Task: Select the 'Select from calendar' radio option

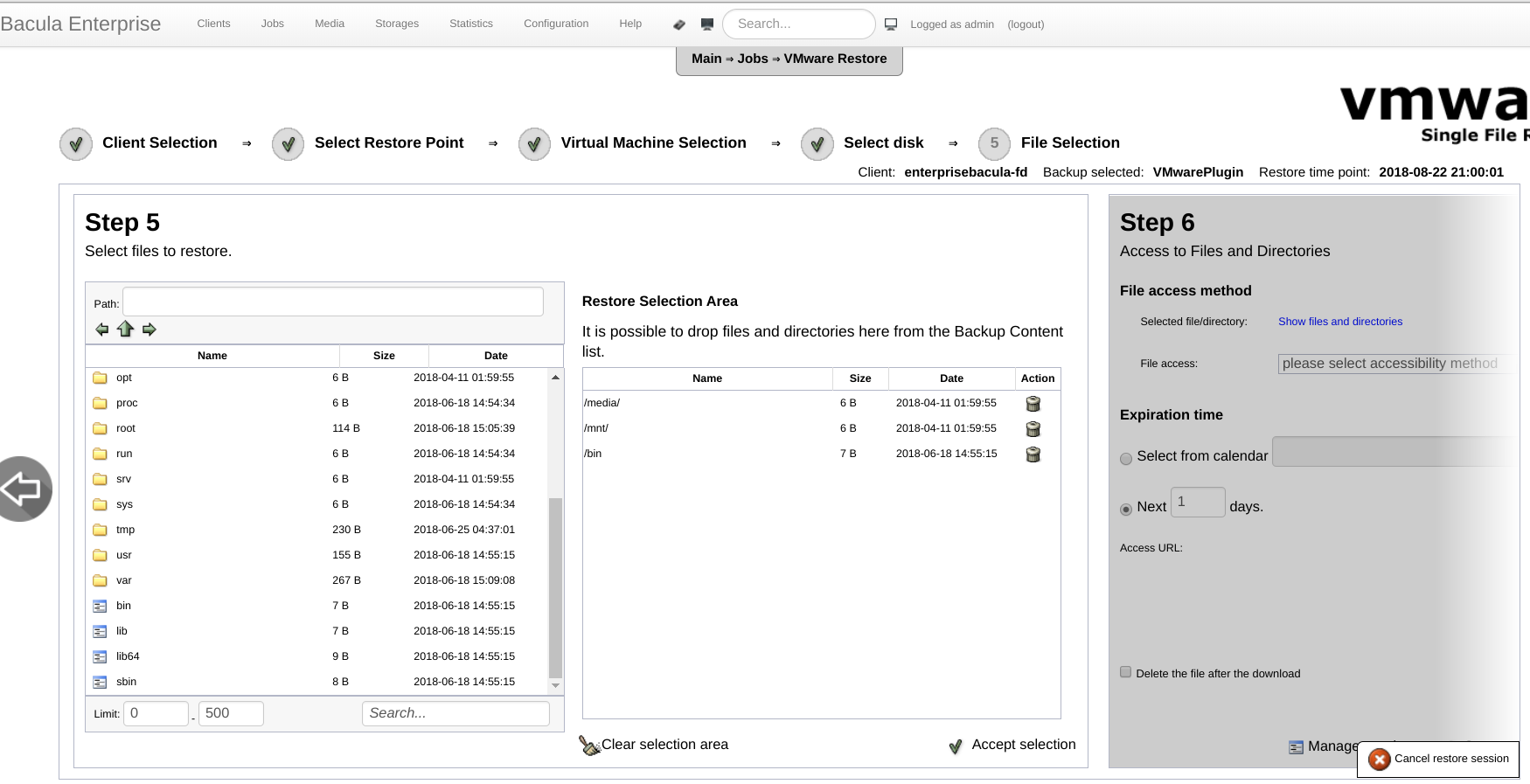Action: tap(1126, 458)
